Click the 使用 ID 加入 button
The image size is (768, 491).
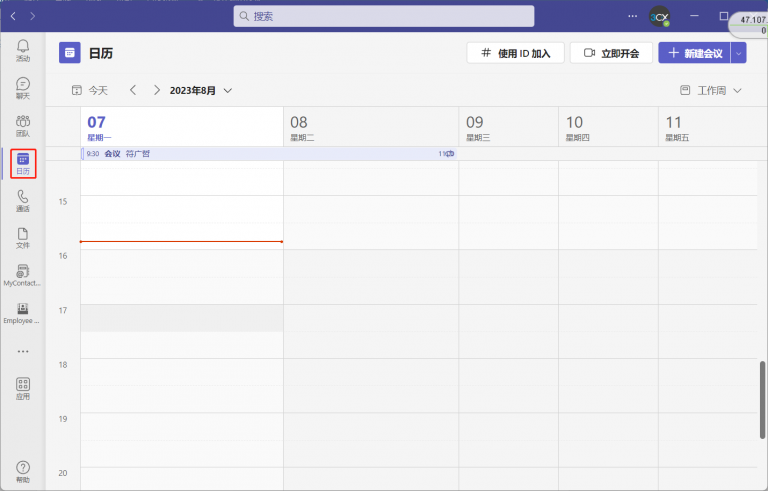[516, 53]
